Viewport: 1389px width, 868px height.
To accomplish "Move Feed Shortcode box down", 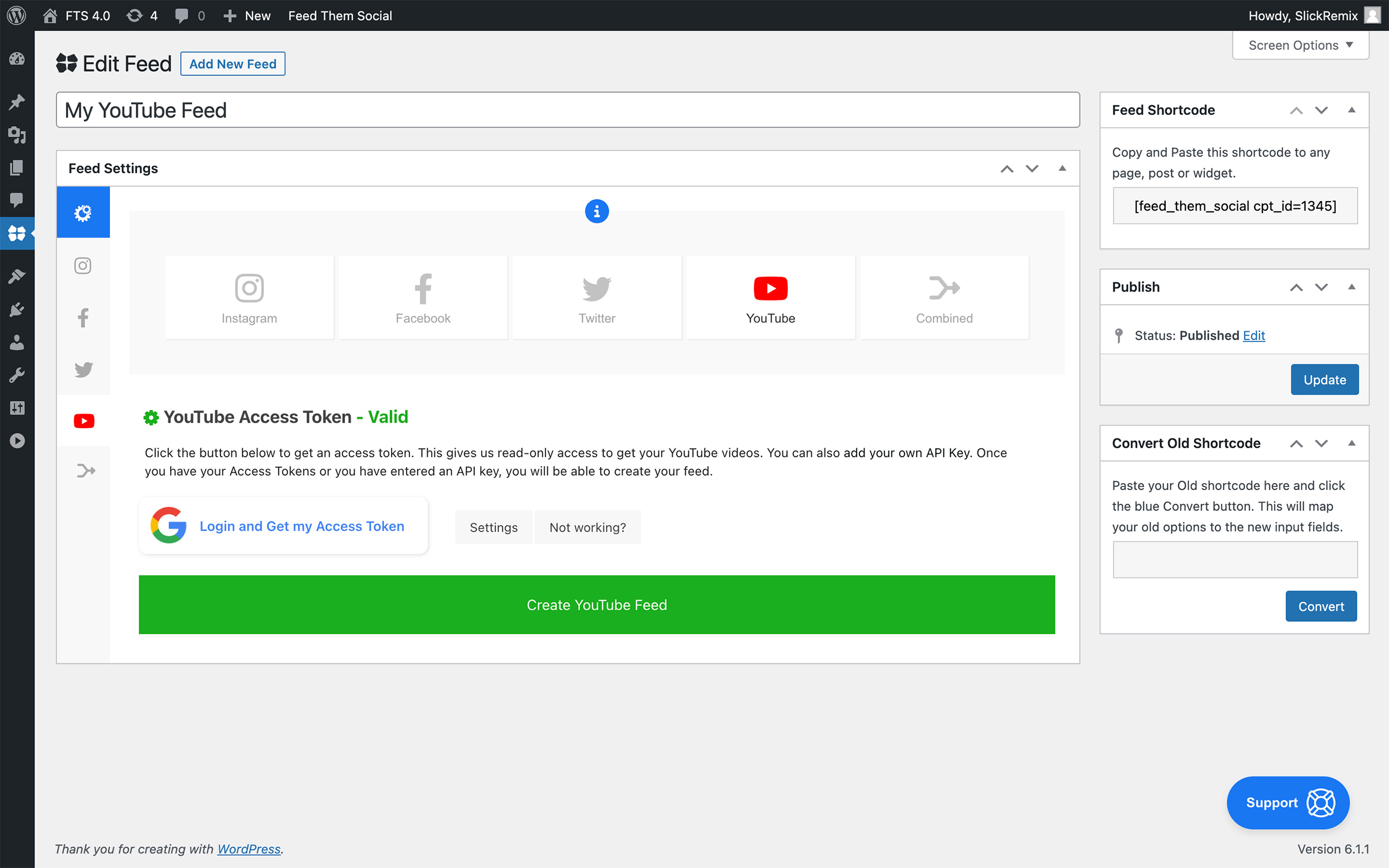I will click(1321, 110).
